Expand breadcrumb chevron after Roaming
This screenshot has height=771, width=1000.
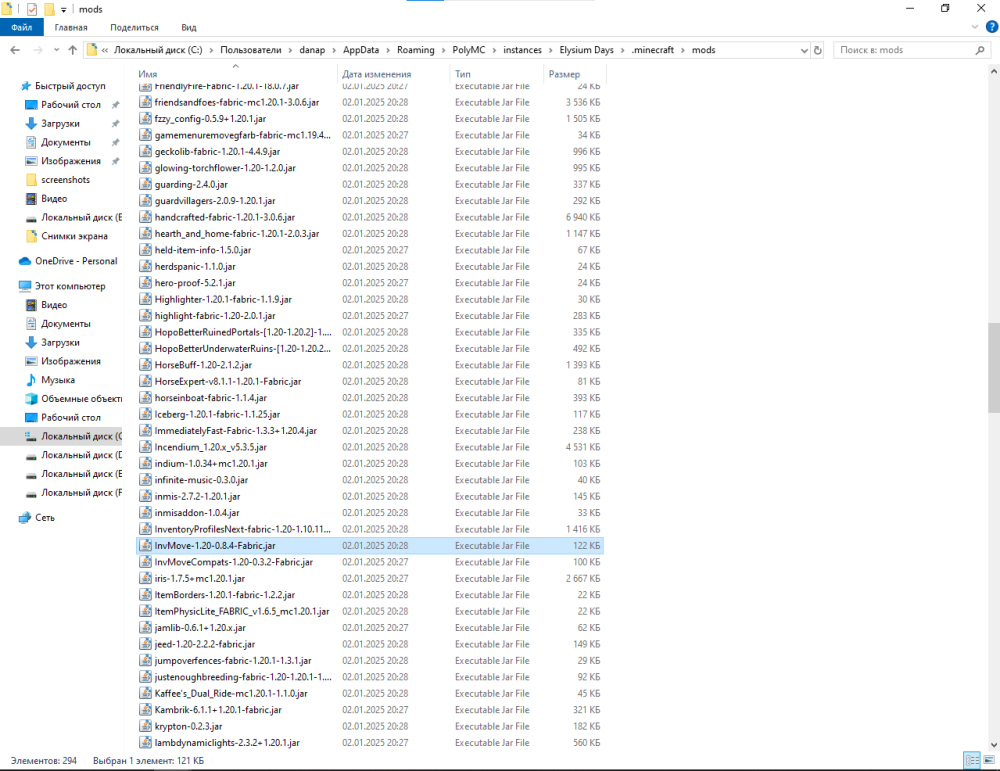443,50
